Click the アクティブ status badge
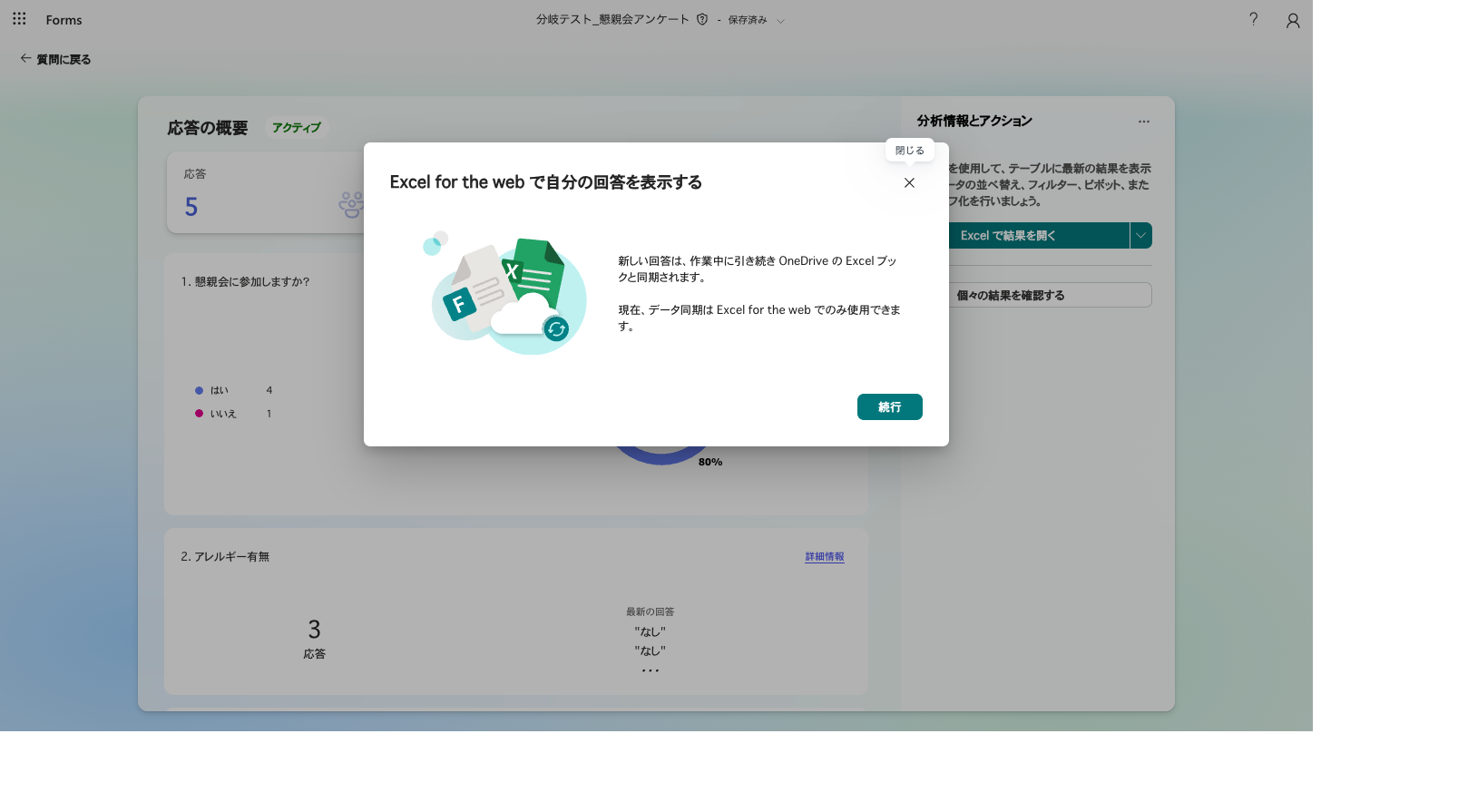This screenshot has height=812, width=1458. click(297, 127)
